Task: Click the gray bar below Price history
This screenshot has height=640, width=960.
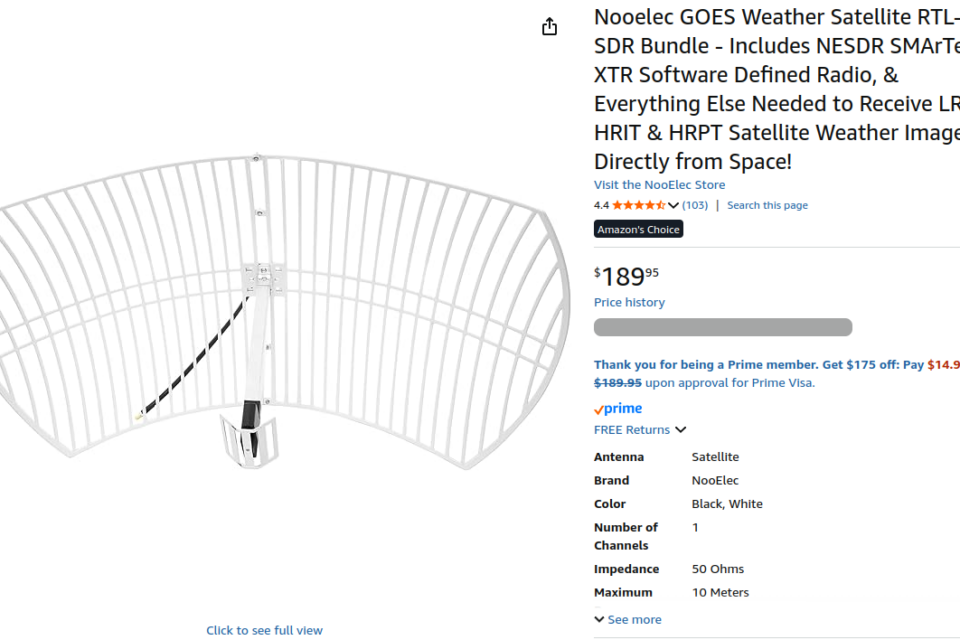Action: point(722,327)
